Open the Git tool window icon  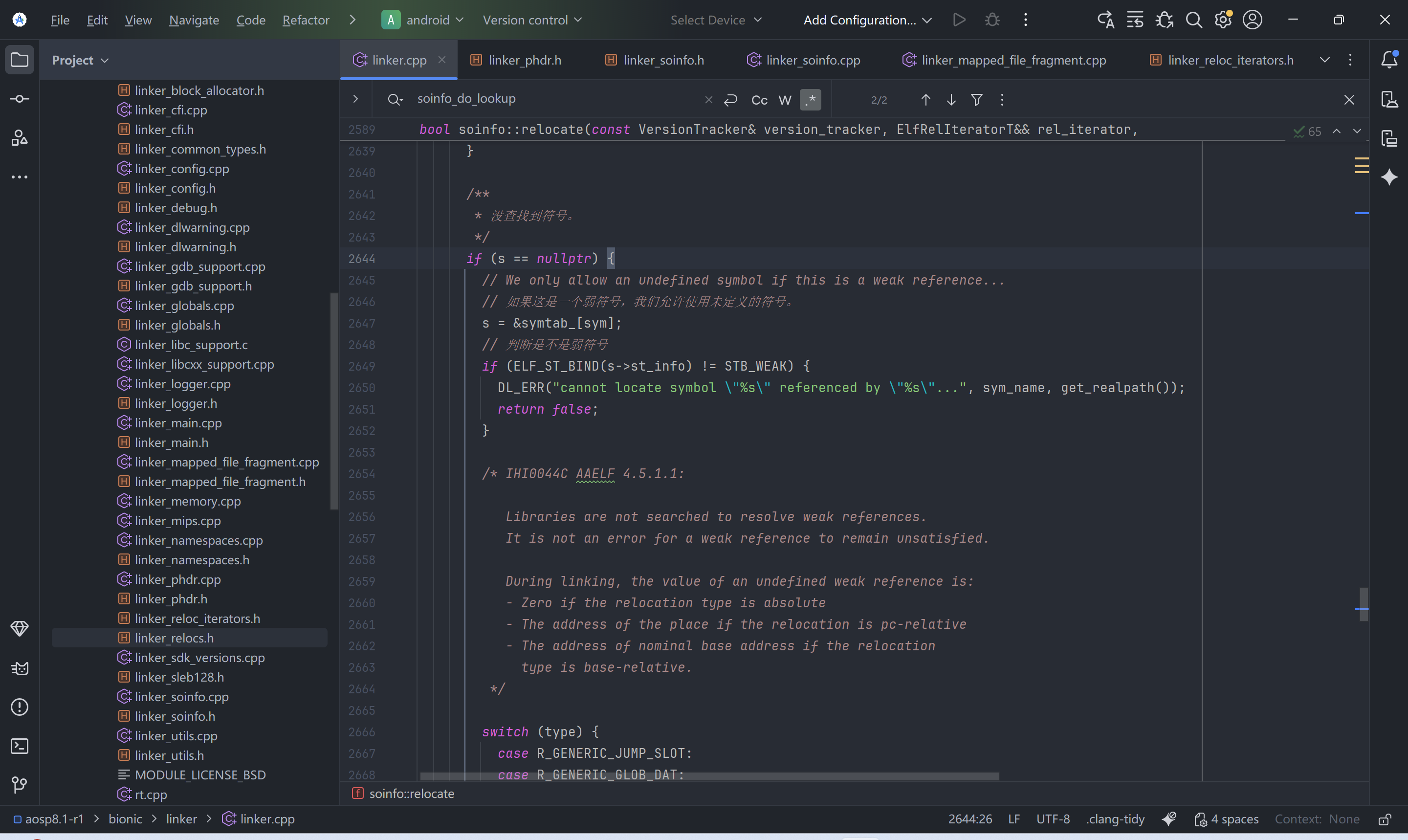point(19,785)
